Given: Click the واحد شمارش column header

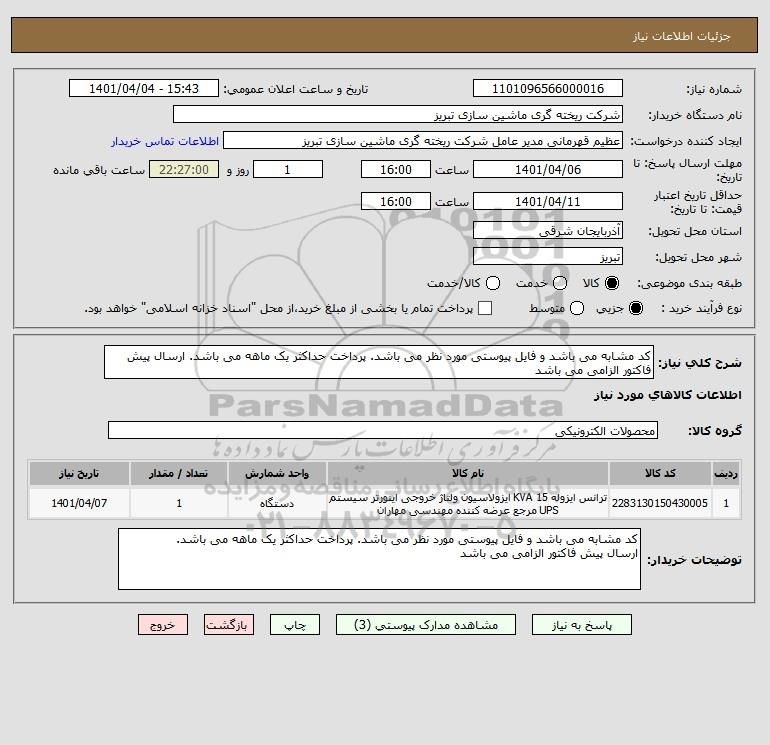Looking at the screenshot, I should pyautogui.click(x=277, y=473).
